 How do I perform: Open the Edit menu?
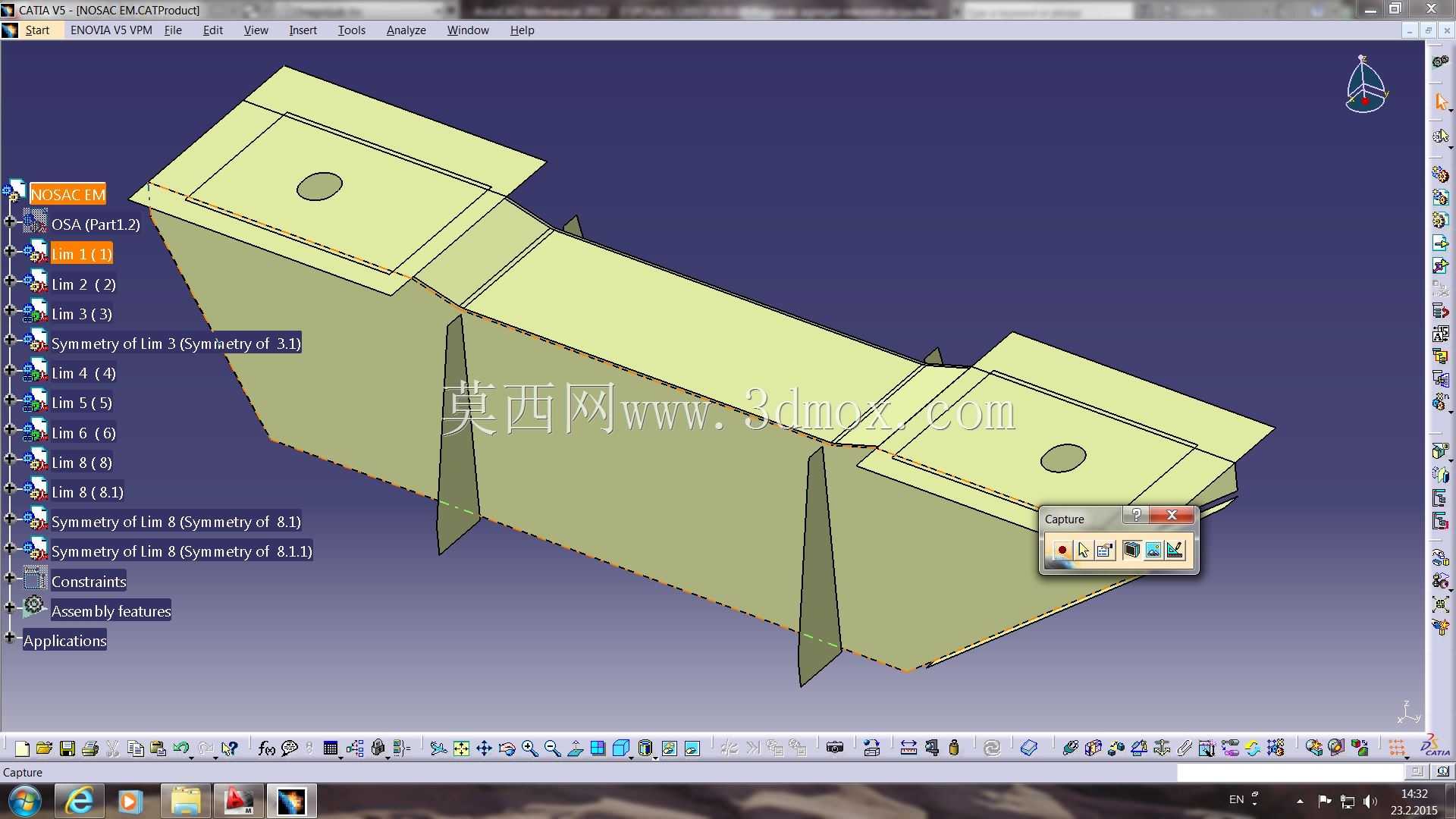pyautogui.click(x=212, y=30)
